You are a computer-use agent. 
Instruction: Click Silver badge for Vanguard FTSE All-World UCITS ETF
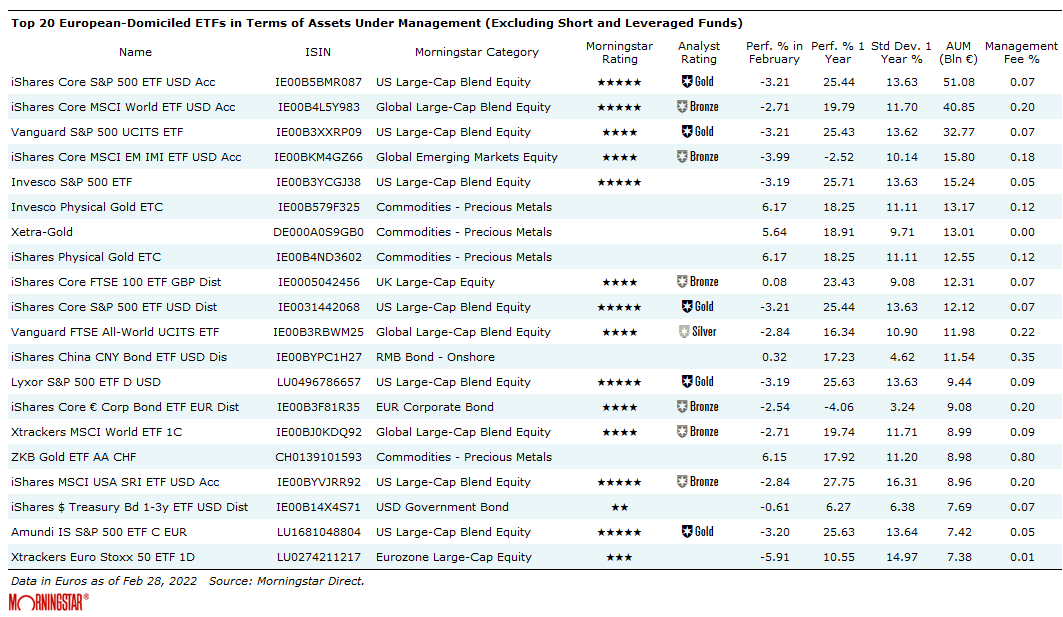[698, 332]
